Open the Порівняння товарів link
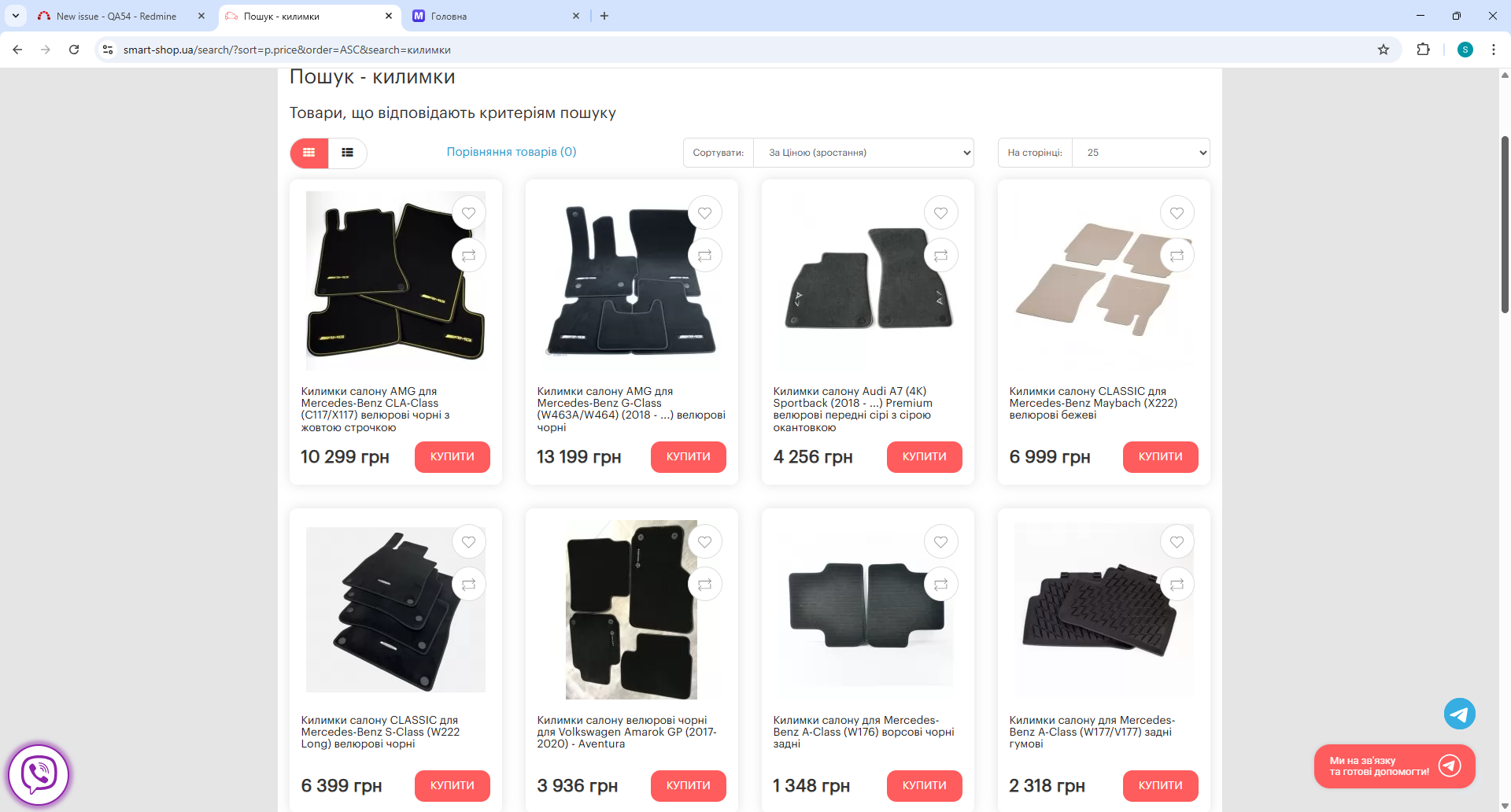The image size is (1511, 812). point(512,152)
